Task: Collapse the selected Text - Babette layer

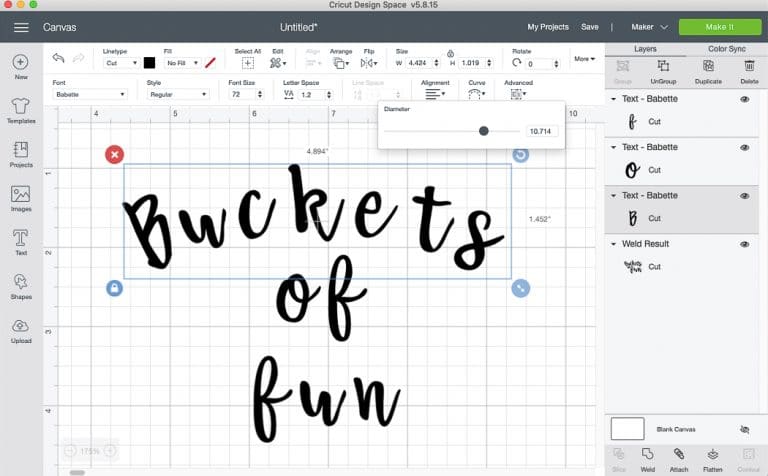Action: tap(614, 196)
